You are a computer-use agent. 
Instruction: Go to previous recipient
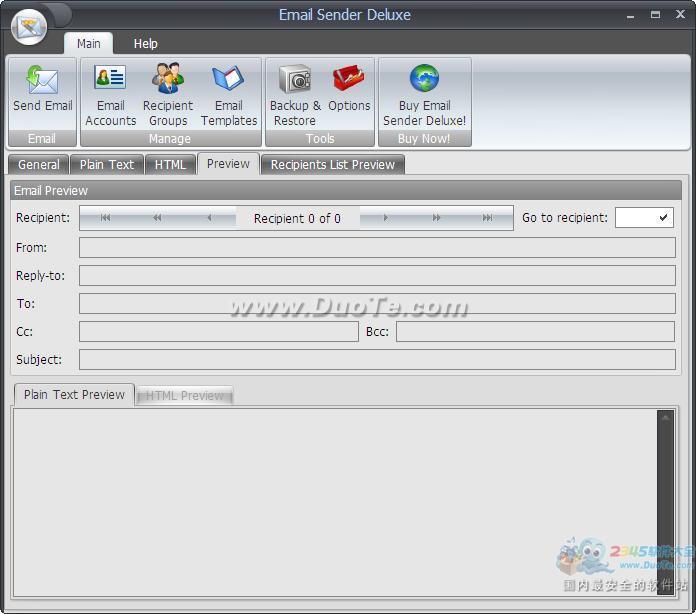click(x=209, y=218)
